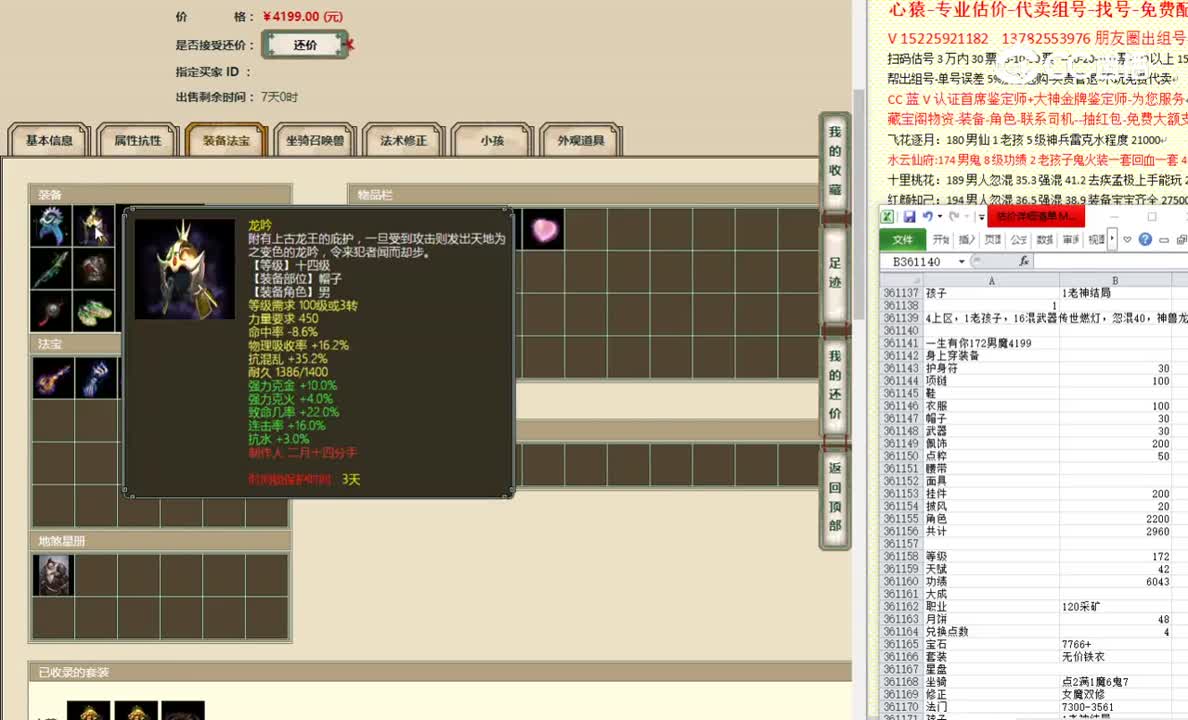
Task: Open the green 文件 menu in Excel
Action: [x=902, y=238]
